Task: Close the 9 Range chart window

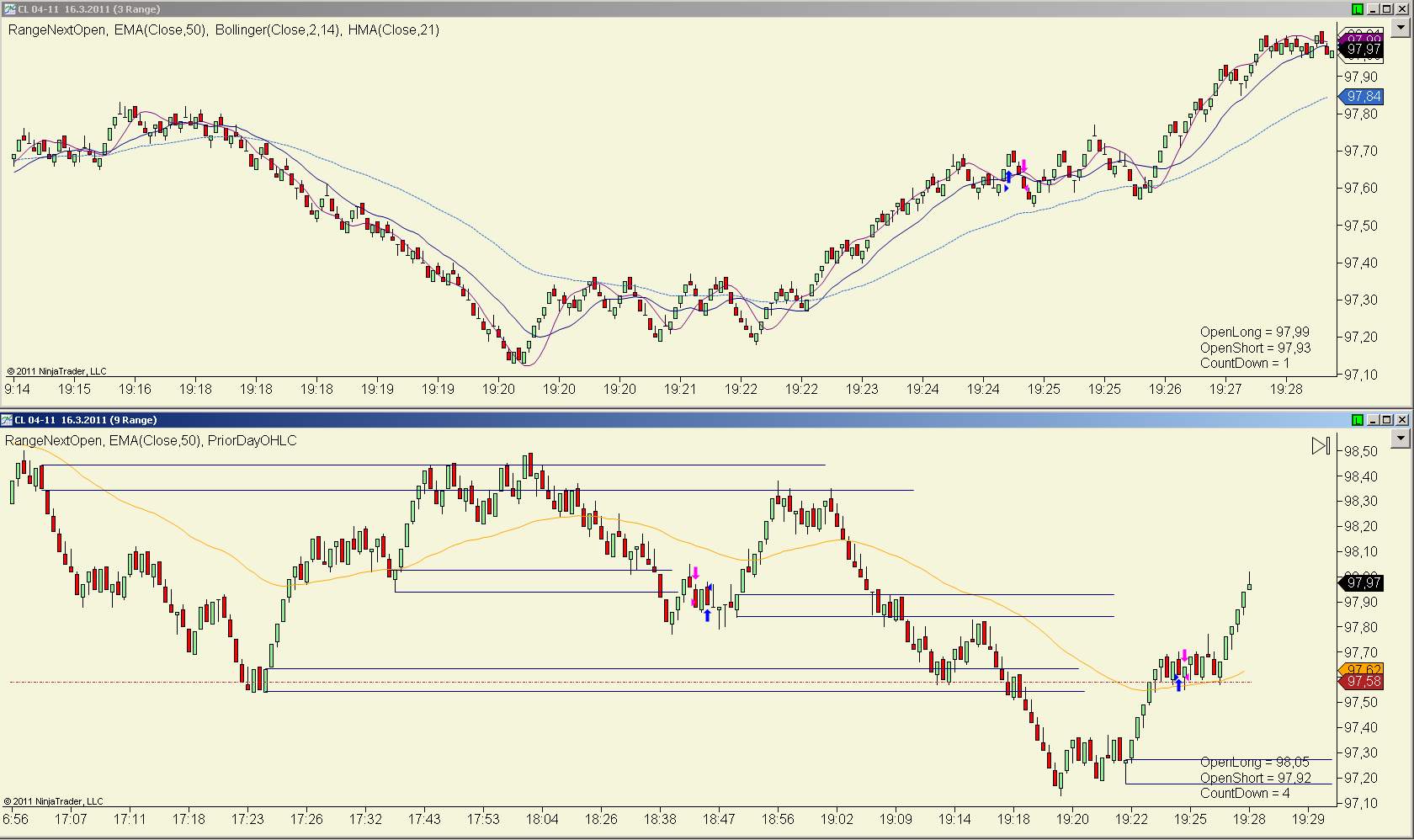Action: coord(1402,420)
